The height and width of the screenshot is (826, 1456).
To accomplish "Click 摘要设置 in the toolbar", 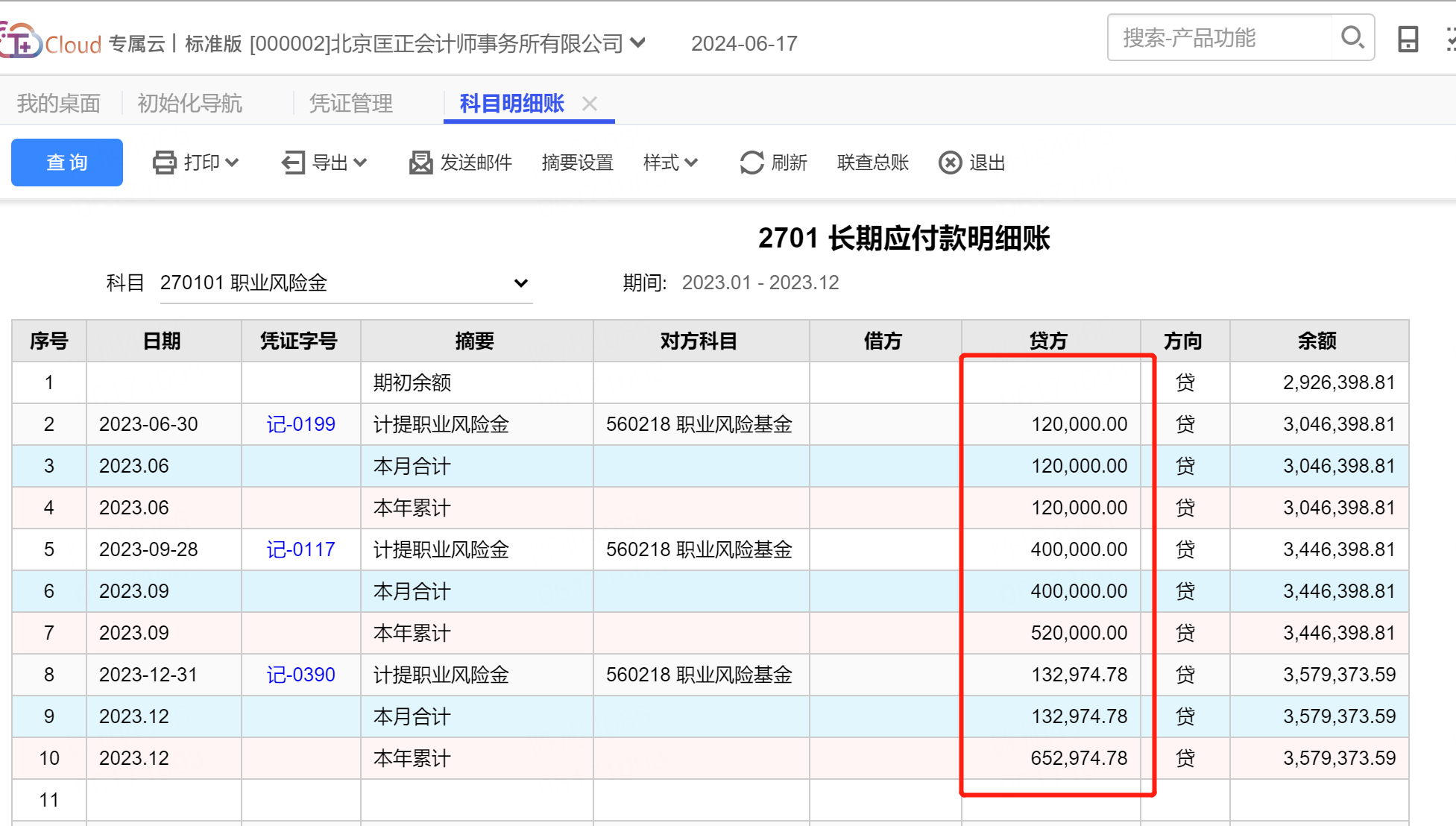I will (577, 163).
